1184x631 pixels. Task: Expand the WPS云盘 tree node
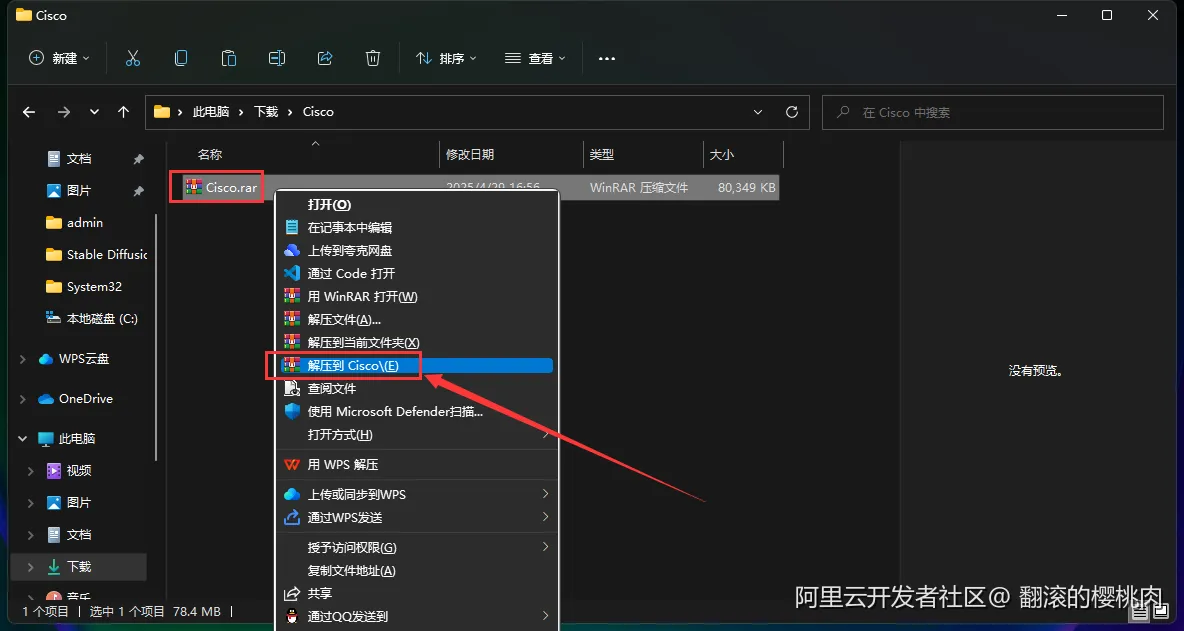[x=23, y=359]
